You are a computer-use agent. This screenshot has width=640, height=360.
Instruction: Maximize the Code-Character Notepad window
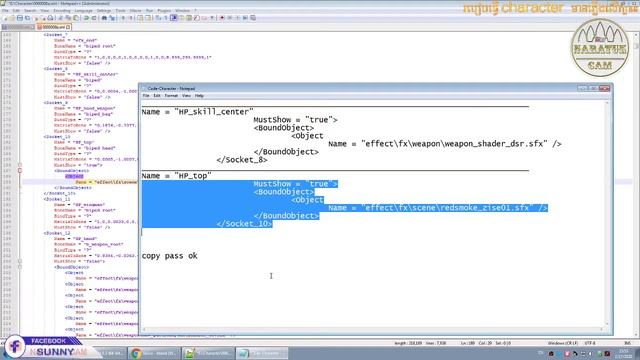[593, 88]
